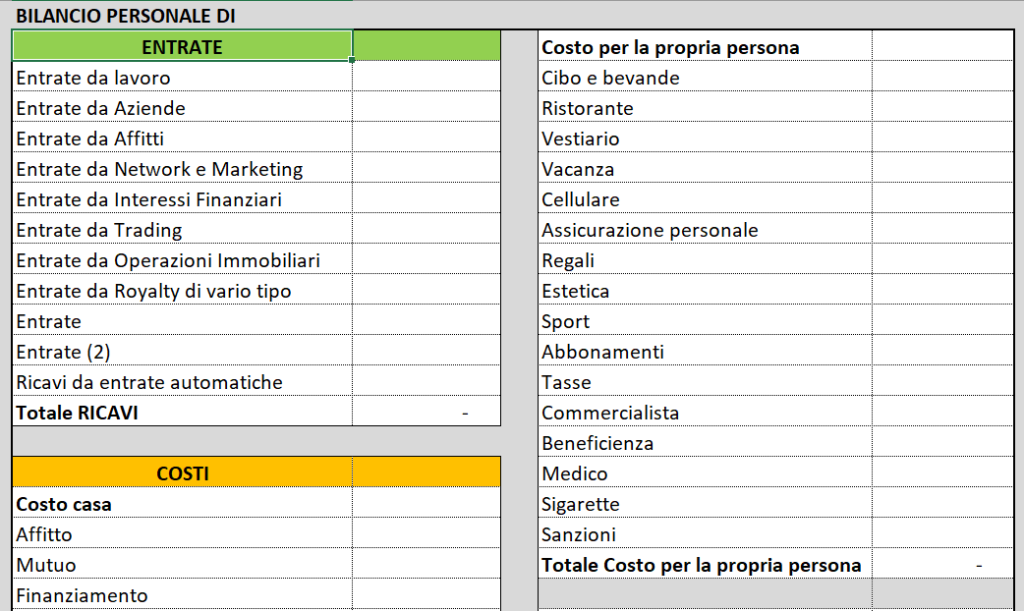Select the 'Costo casa' heading cell
1024x611 pixels.
pyautogui.click(x=182, y=504)
